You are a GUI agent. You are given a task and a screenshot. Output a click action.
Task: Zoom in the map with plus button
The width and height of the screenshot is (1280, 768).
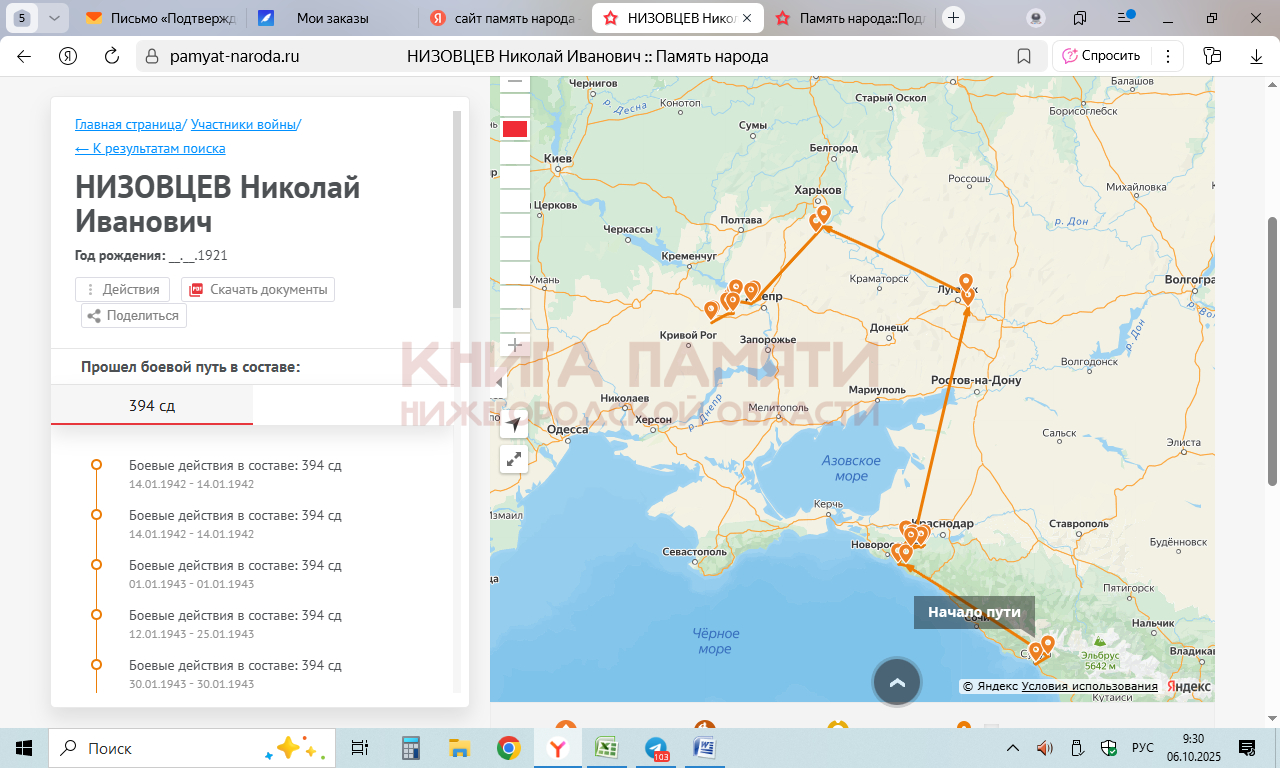click(515, 345)
